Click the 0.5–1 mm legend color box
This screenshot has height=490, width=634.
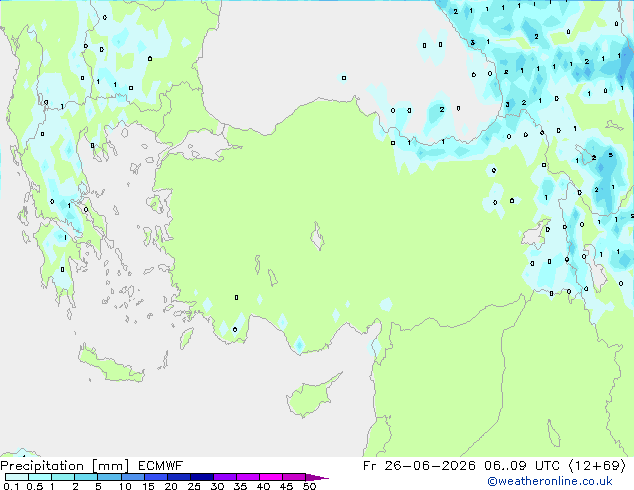coord(40,477)
